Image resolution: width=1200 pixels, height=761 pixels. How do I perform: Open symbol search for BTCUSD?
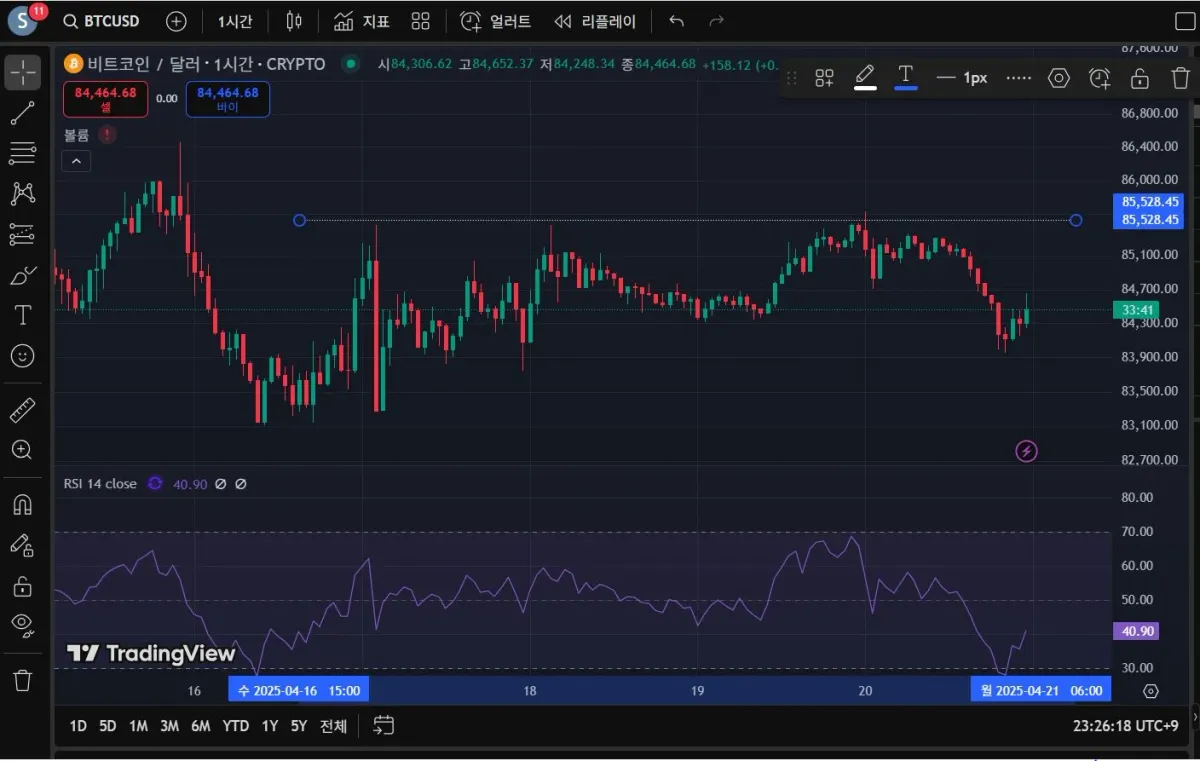(x=101, y=21)
